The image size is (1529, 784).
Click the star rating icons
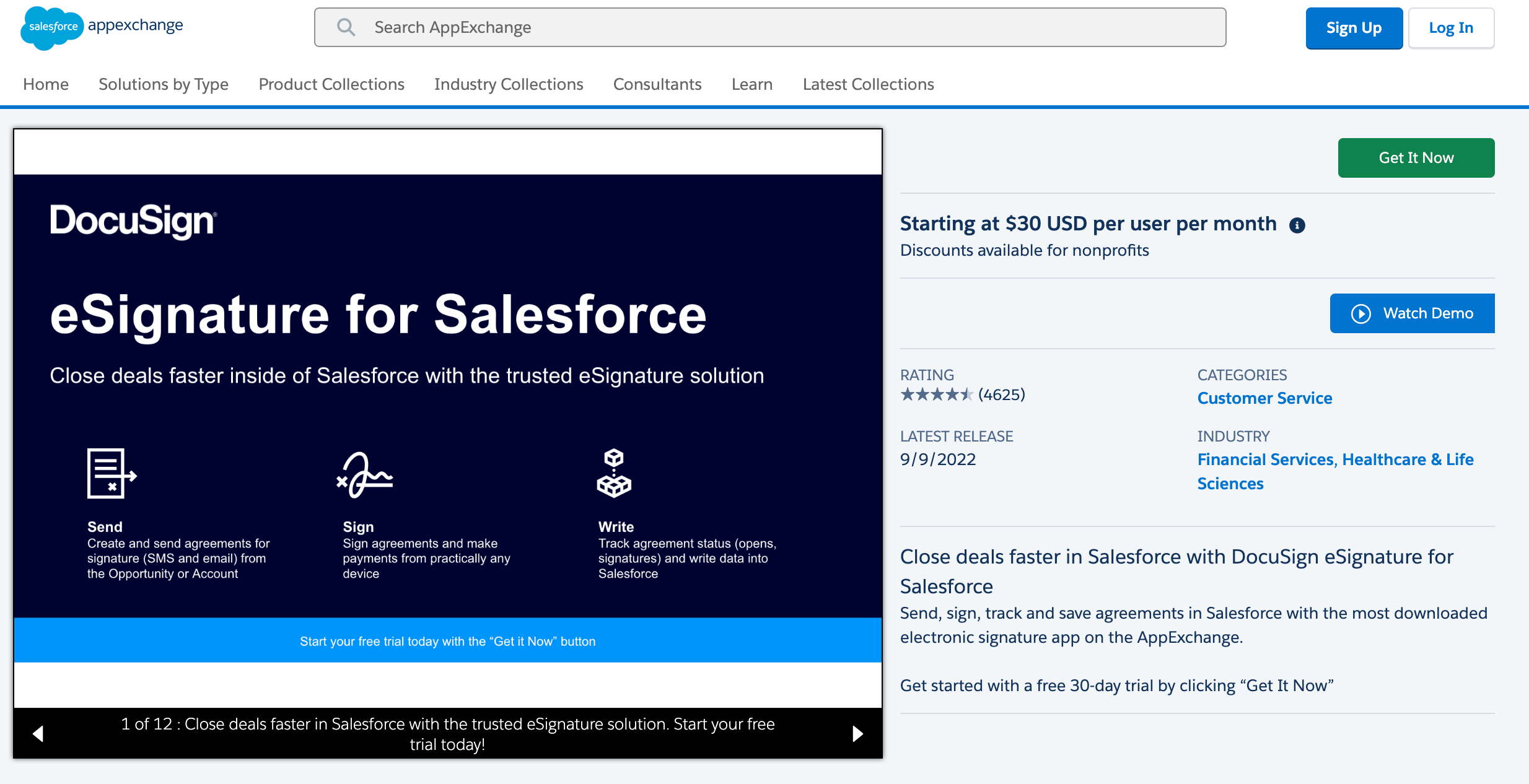pos(937,394)
